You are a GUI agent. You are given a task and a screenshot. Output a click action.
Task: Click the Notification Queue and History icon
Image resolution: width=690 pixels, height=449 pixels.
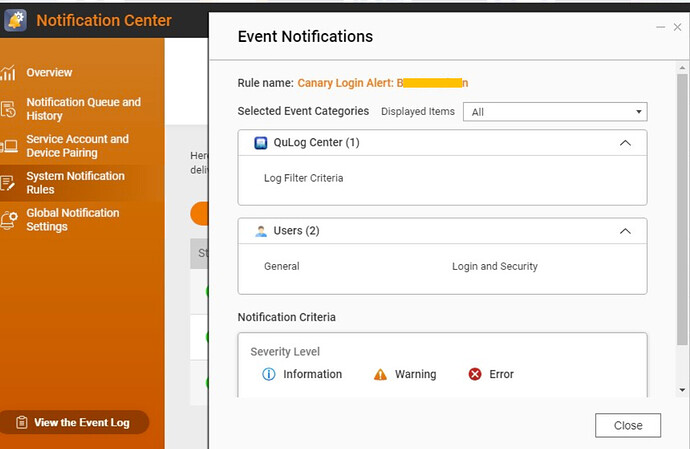[9, 109]
